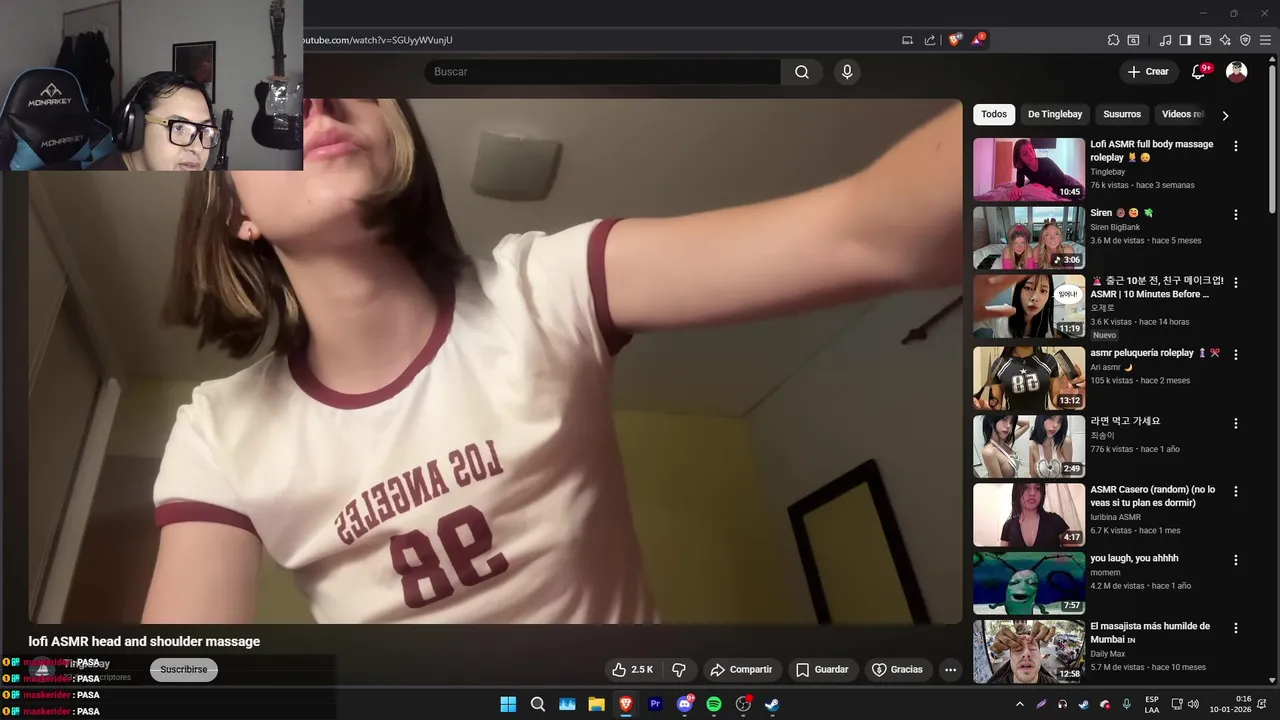Open options for El masajista más humilde

pos(1236,629)
